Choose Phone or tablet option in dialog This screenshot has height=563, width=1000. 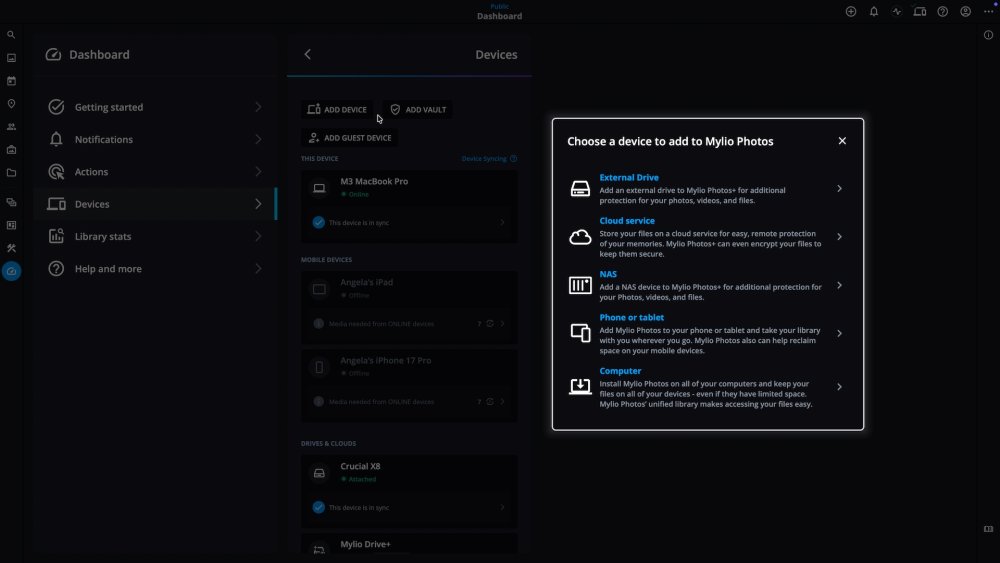coord(707,333)
